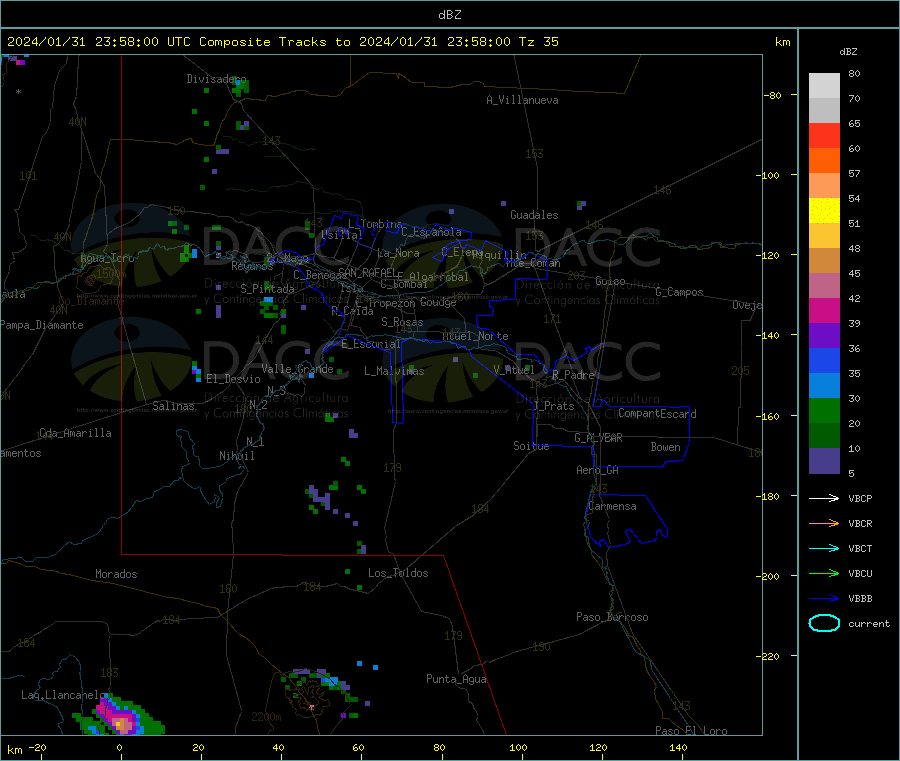The height and width of the screenshot is (761, 900).
Task: Select the green 20 dBZ color swatch
Action: tap(824, 410)
